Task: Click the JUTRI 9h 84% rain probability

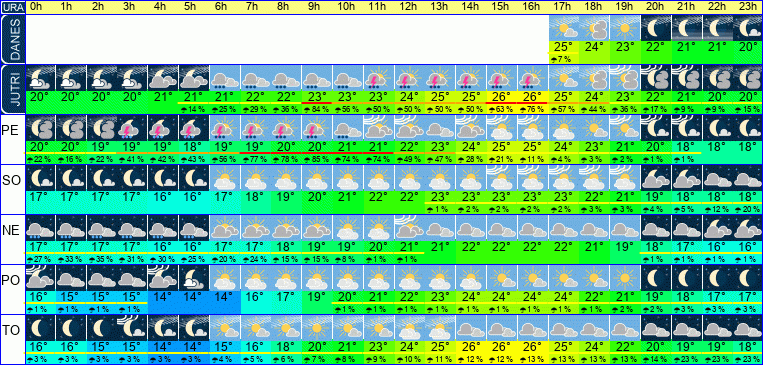Action: (317, 110)
